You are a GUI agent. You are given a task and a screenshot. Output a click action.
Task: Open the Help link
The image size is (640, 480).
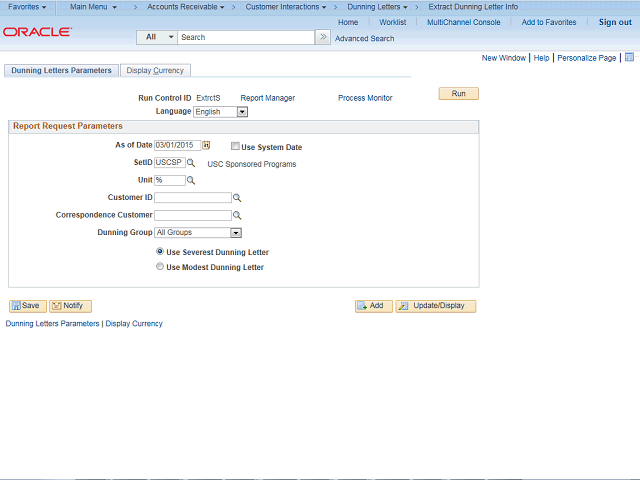(541, 58)
